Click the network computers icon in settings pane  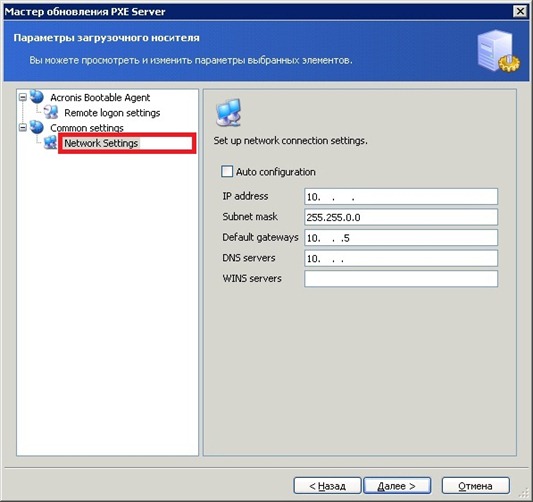pyautogui.click(x=229, y=112)
